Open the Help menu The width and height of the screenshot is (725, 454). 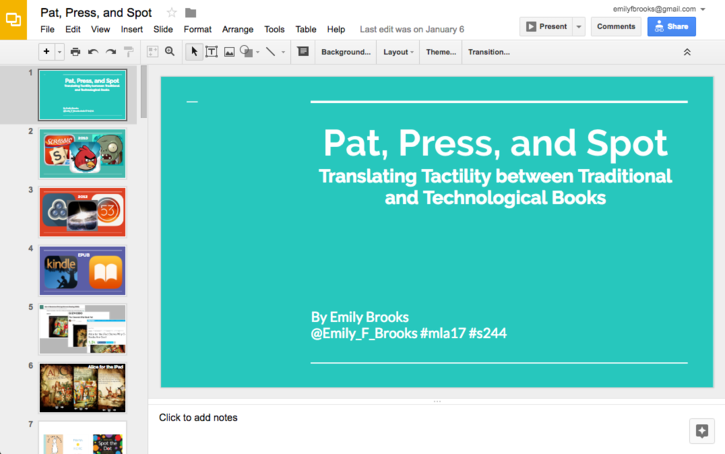pyautogui.click(x=336, y=29)
